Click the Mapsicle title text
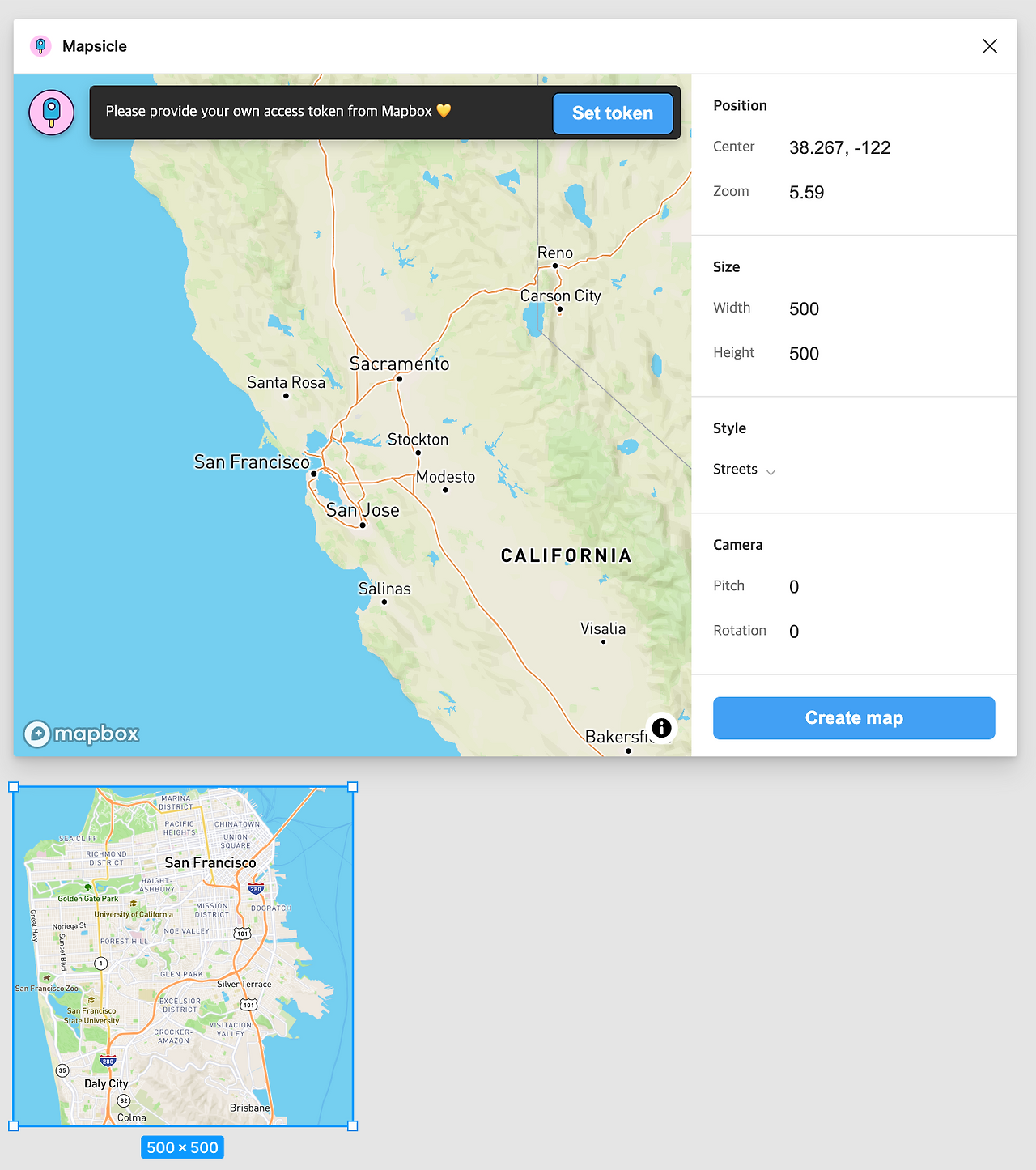Screen dimensions: 1036x1170 (x=95, y=46)
